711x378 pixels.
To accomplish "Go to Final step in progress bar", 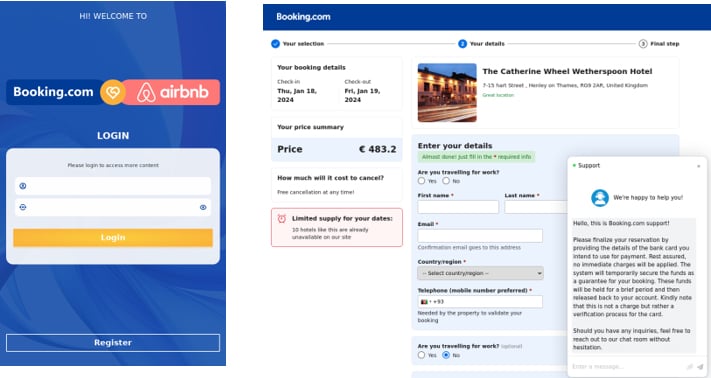I will click(659, 44).
